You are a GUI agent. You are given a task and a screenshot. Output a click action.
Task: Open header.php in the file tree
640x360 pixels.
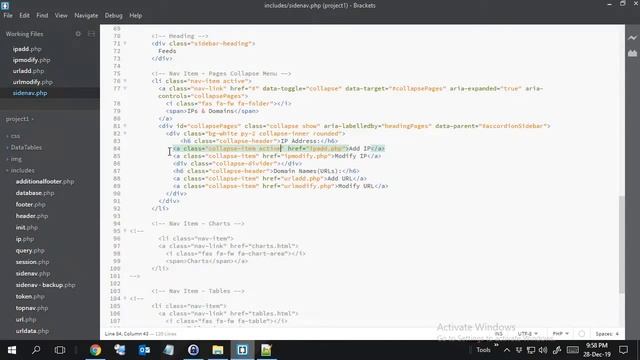[x=32, y=216]
